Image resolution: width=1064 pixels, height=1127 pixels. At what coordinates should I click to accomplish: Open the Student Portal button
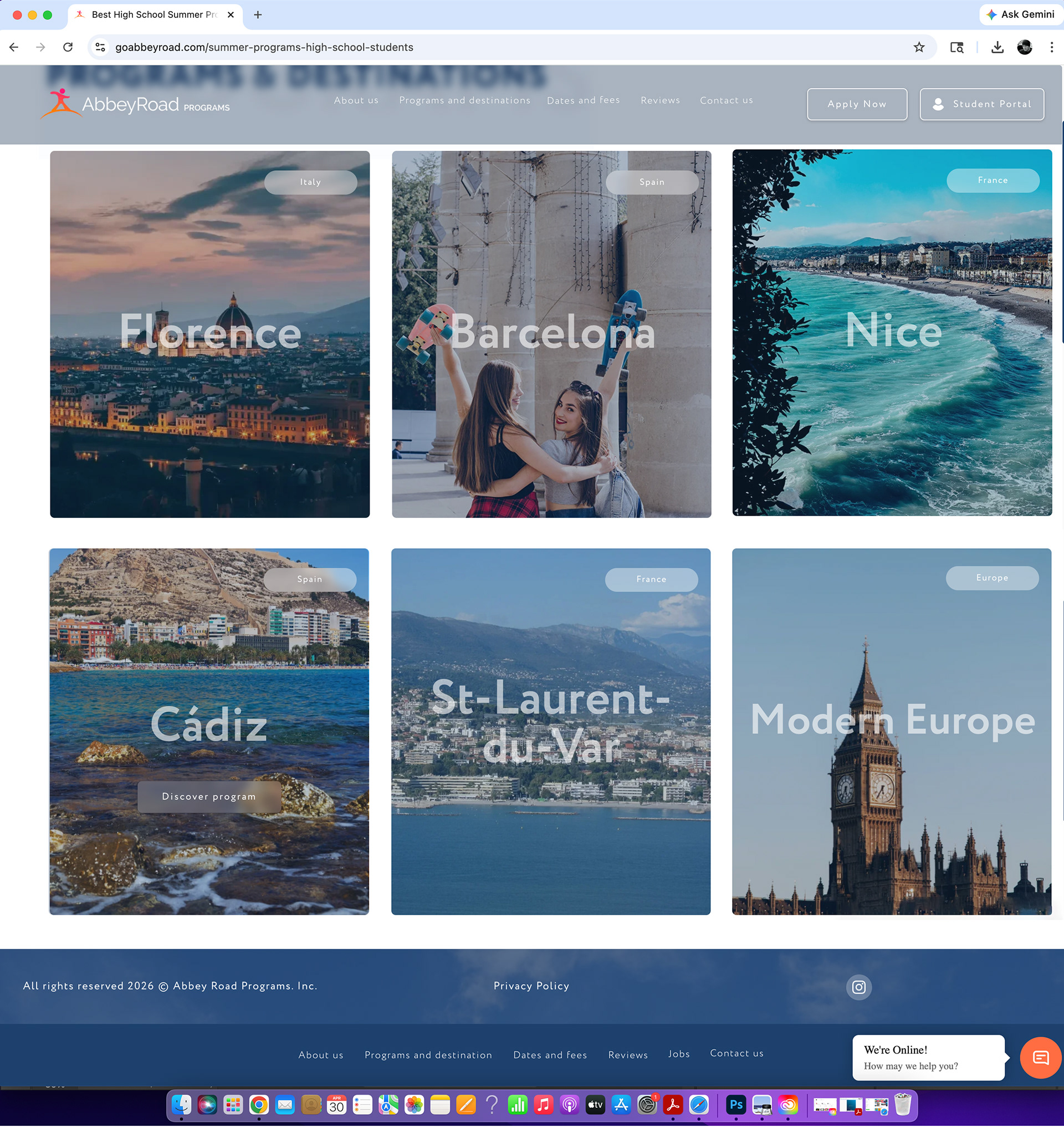pyautogui.click(x=981, y=104)
